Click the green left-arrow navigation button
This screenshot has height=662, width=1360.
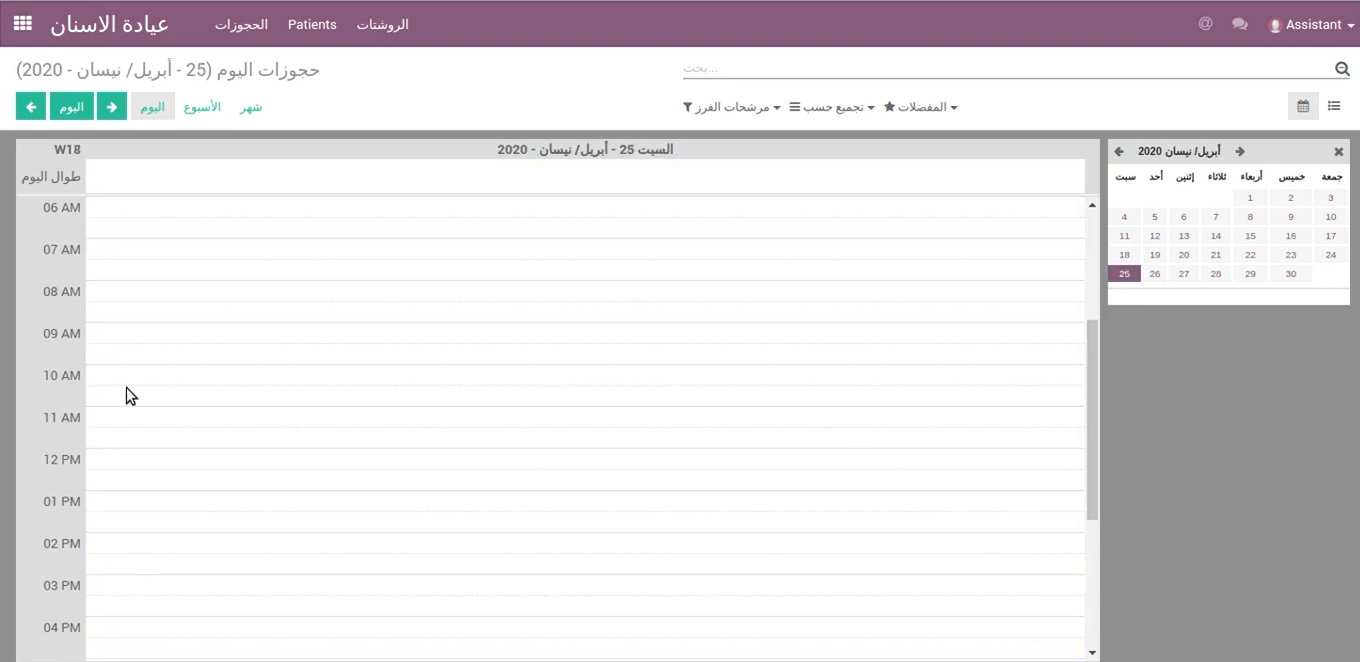31,107
